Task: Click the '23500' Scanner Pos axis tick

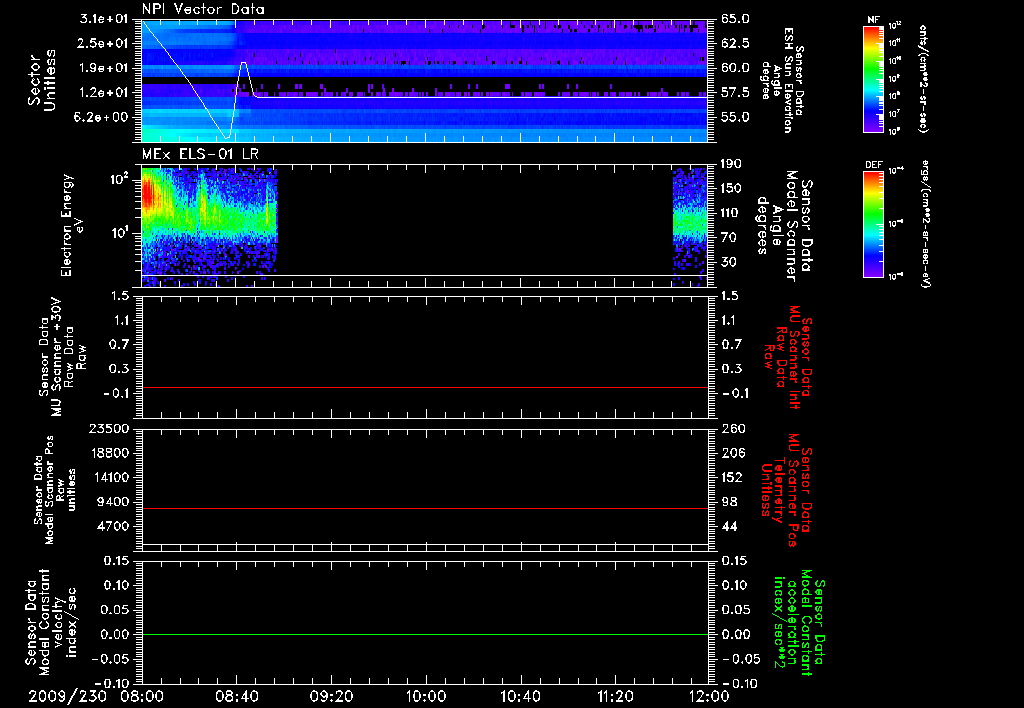Action: tap(109, 428)
